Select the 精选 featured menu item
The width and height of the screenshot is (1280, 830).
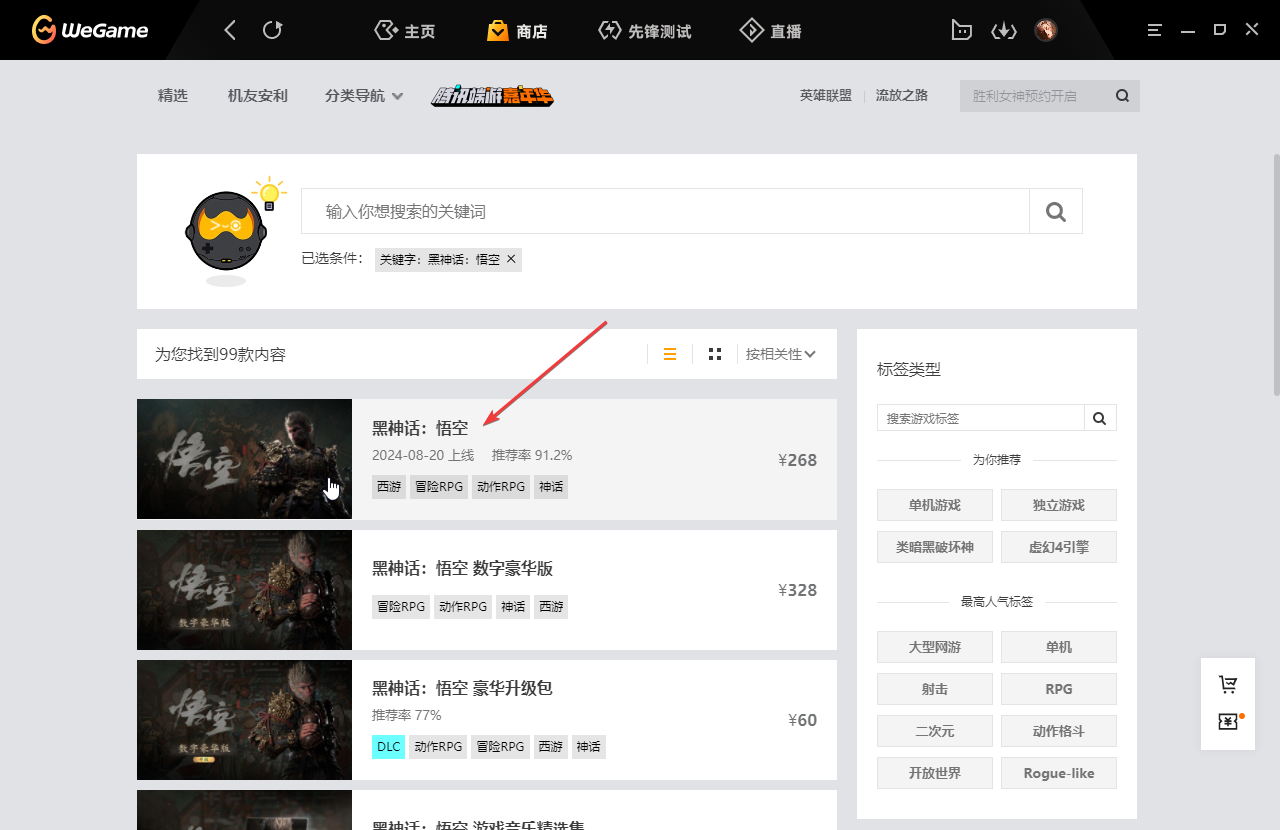173,96
